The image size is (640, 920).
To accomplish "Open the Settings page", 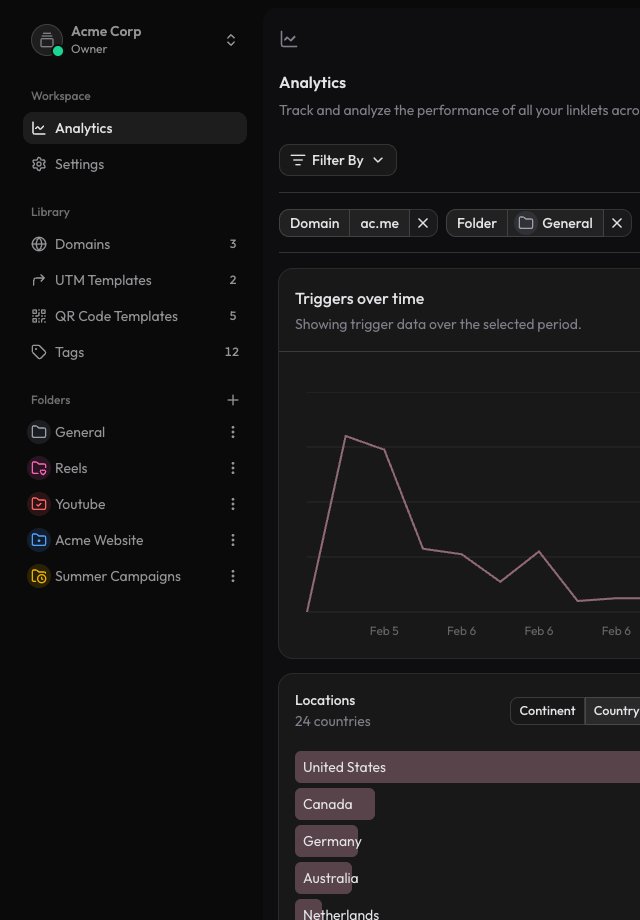I will pyautogui.click(x=79, y=164).
